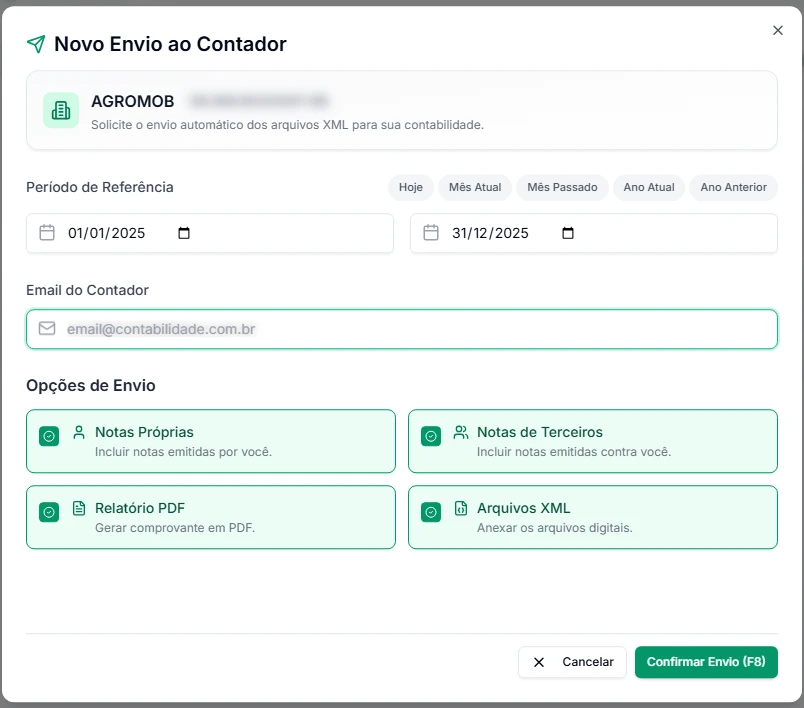The height and width of the screenshot is (708, 804).
Task: Close the Novo Envio dialog
Action: pyautogui.click(x=778, y=30)
